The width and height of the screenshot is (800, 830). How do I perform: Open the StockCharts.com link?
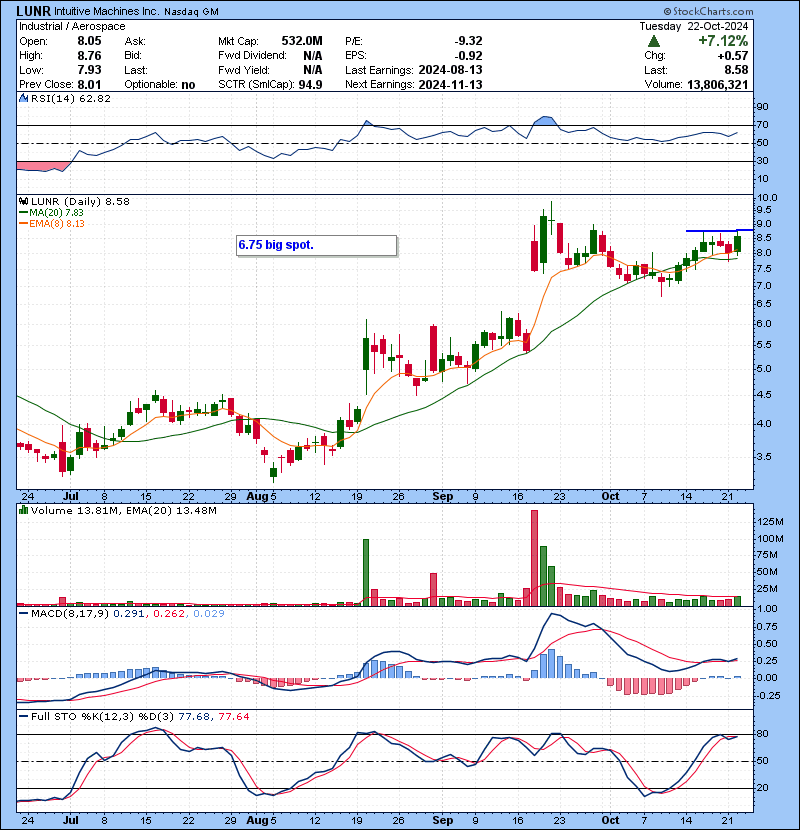pos(713,11)
